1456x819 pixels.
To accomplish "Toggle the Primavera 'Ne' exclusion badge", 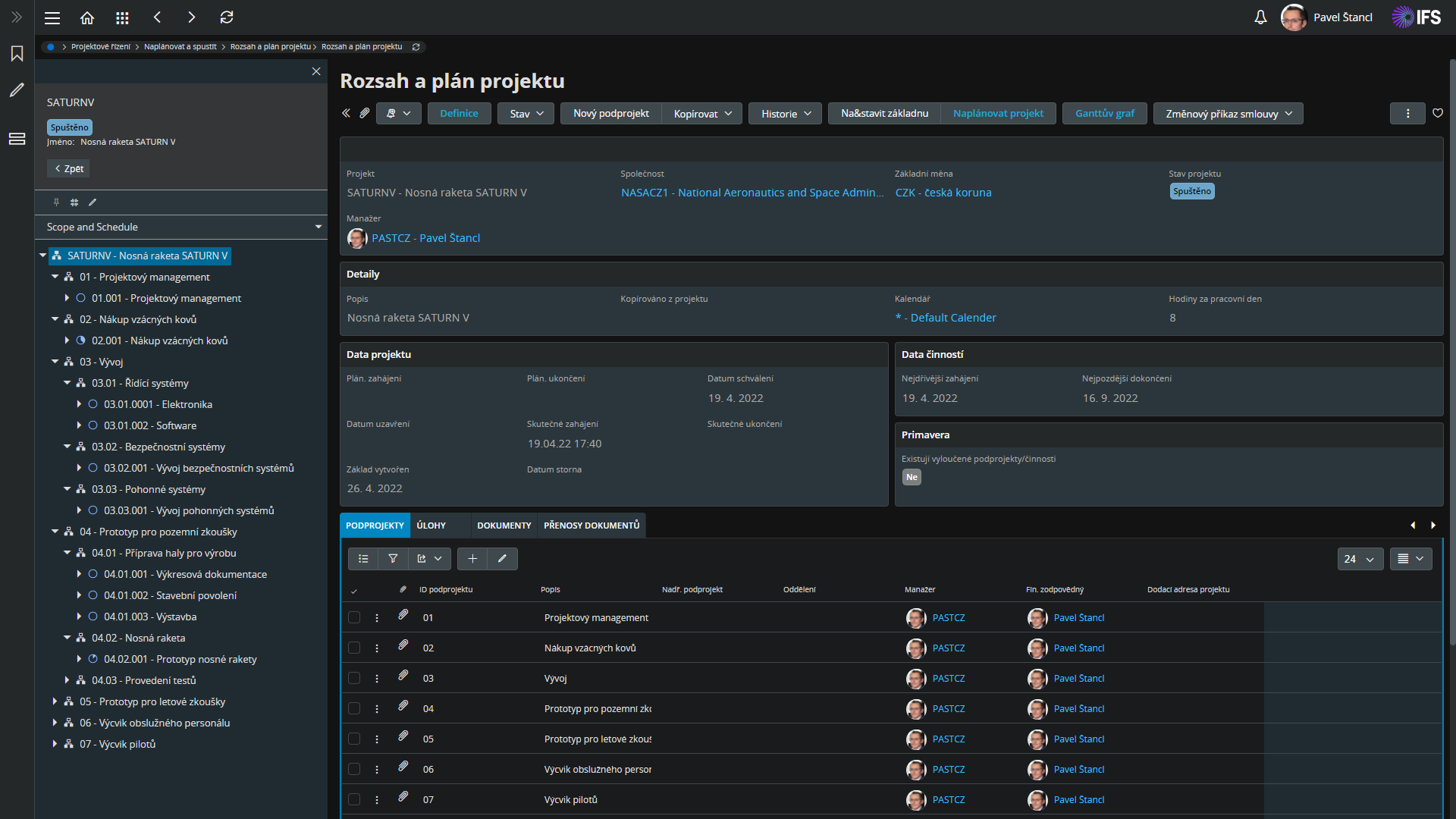I will pyautogui.click(x=912, y=478).
